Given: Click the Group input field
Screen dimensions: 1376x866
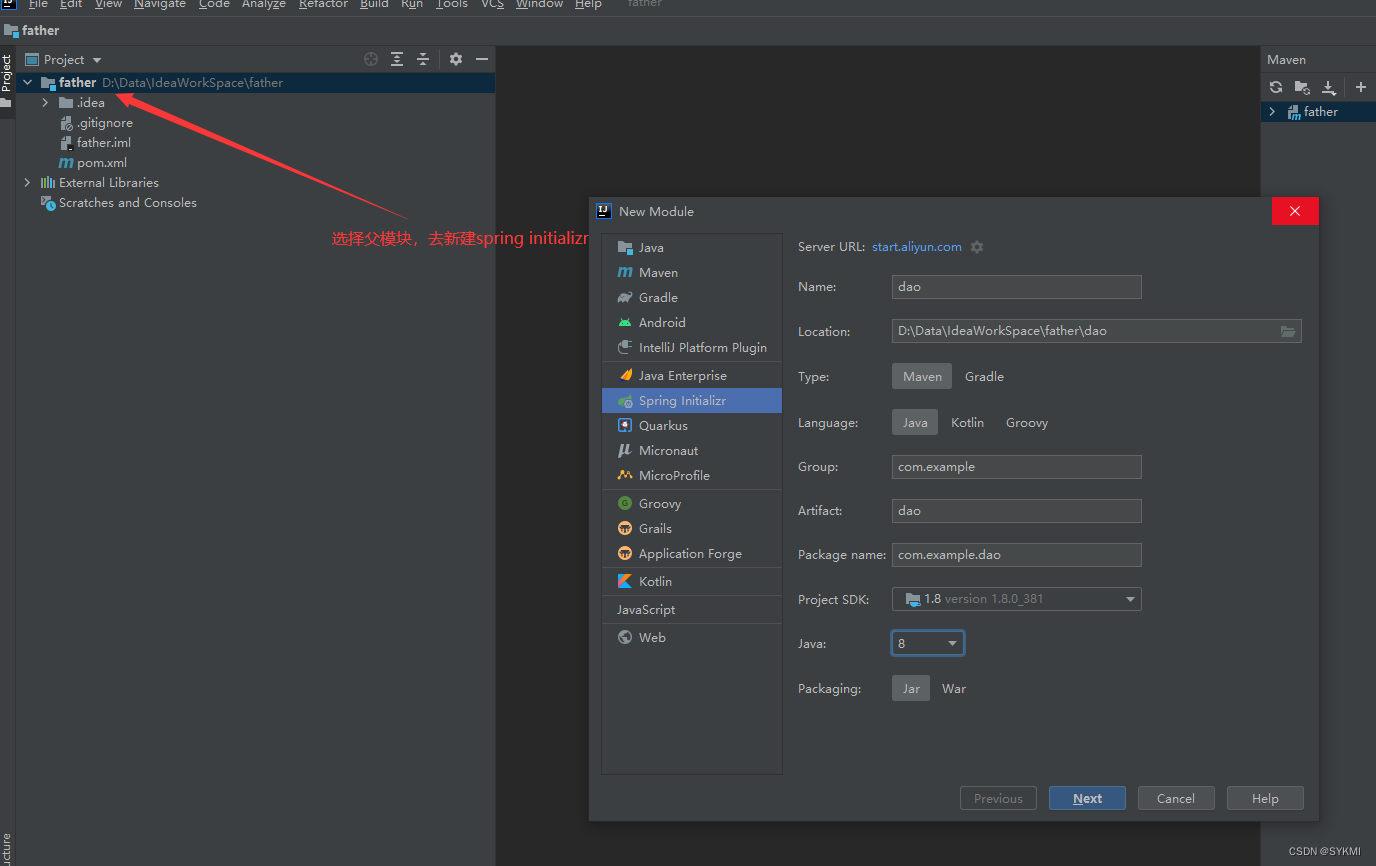Looking at the screenshot, I should (1017, 467).
